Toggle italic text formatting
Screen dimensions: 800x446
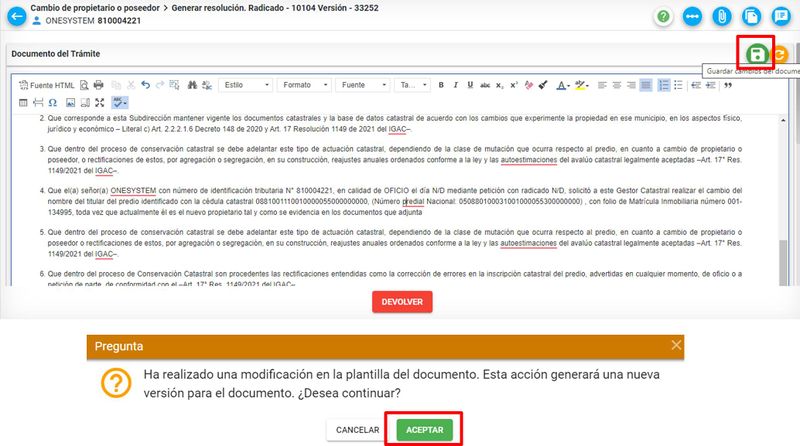click(x=455, y=85)
